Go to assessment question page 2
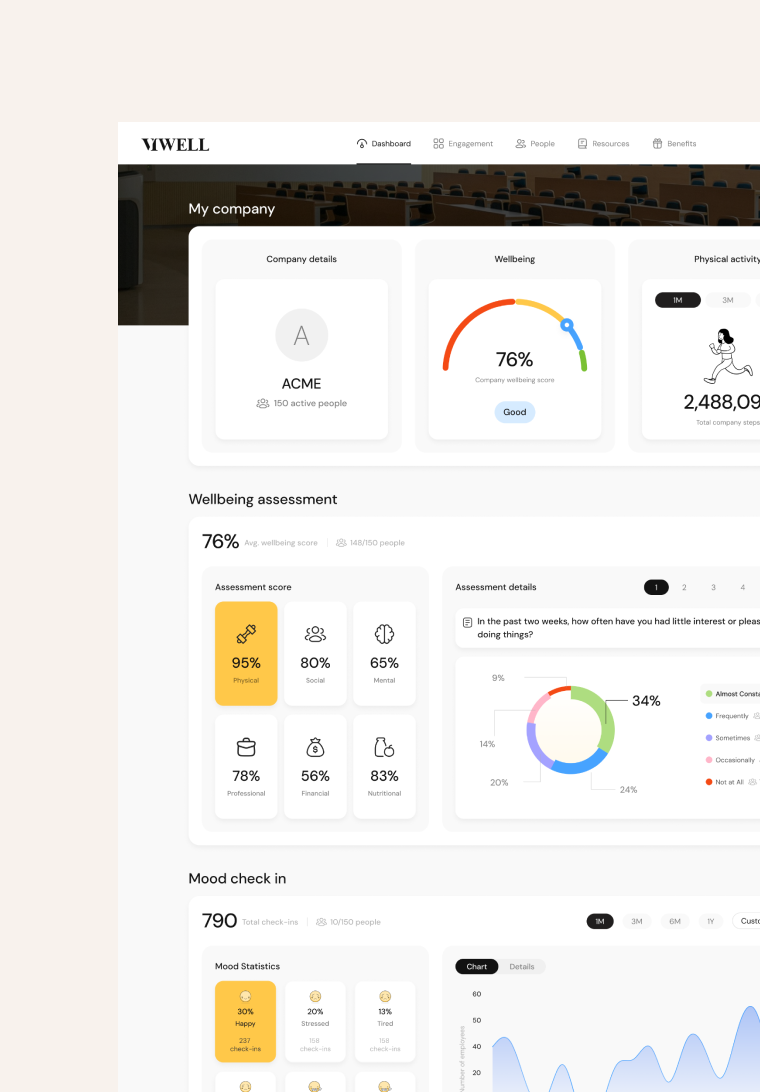Screen dimensions: 760x1092 pyautogui.click(x=684, y=587)
